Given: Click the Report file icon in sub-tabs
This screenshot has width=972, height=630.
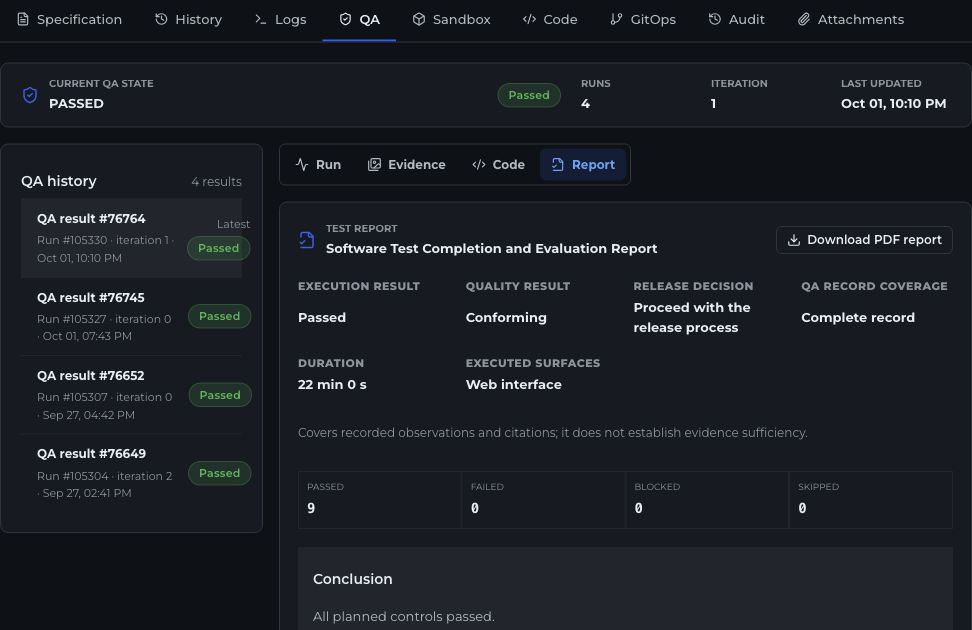Looking at the screenshot, I should [558, 164].
